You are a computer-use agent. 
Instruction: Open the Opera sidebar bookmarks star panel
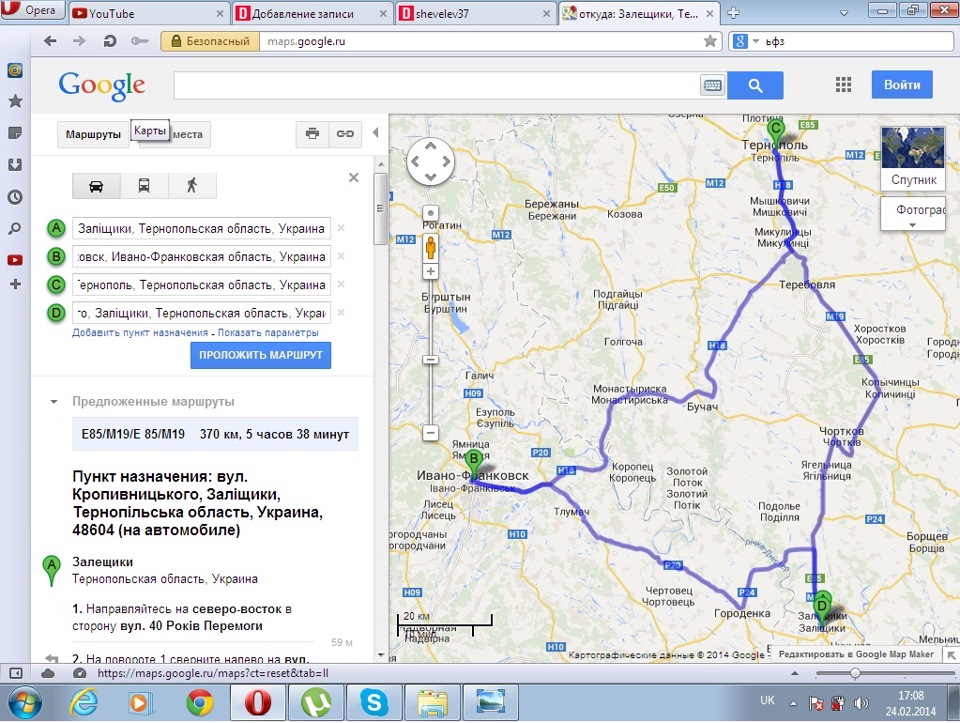(x=15, y=101)
